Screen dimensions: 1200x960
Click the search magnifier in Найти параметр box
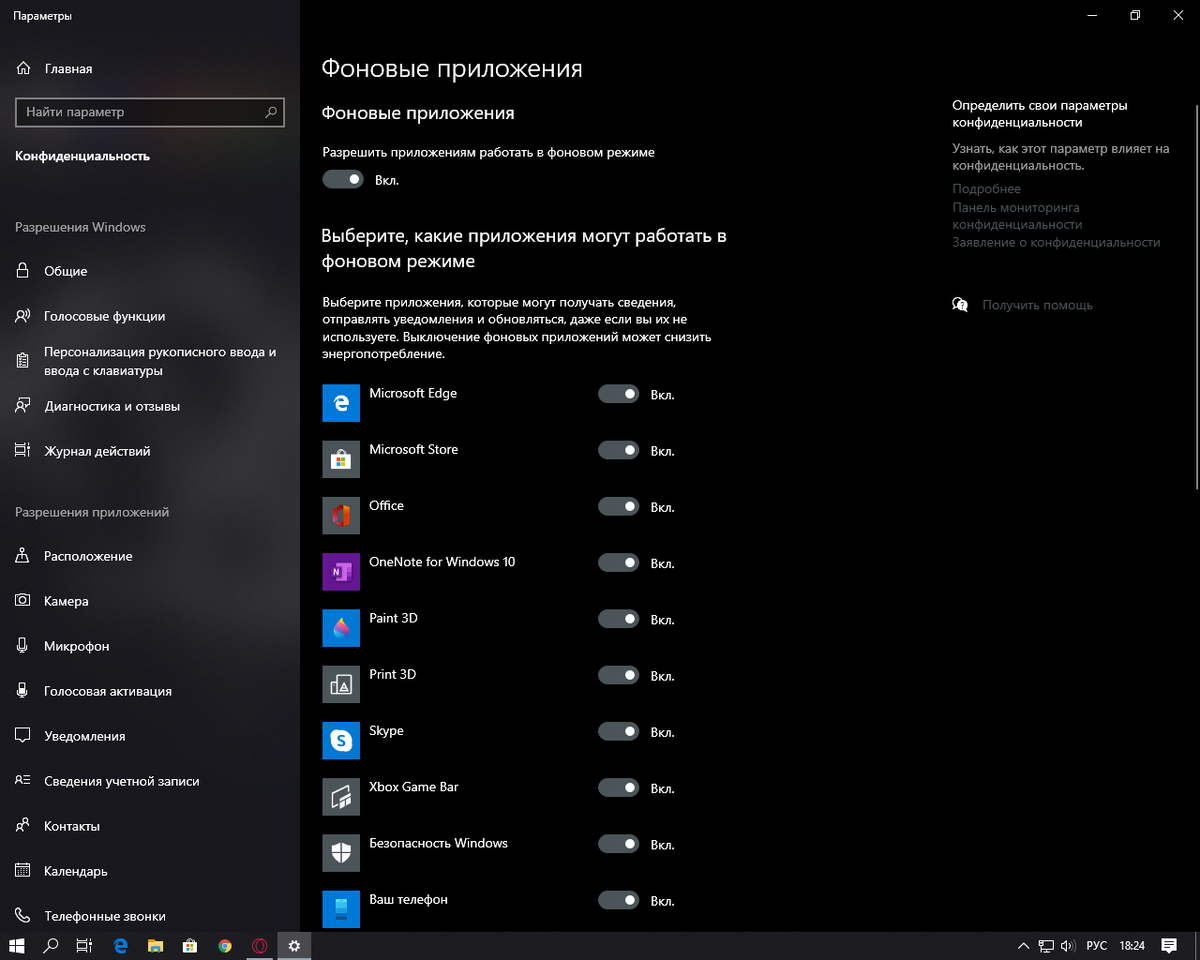(271, 112)
